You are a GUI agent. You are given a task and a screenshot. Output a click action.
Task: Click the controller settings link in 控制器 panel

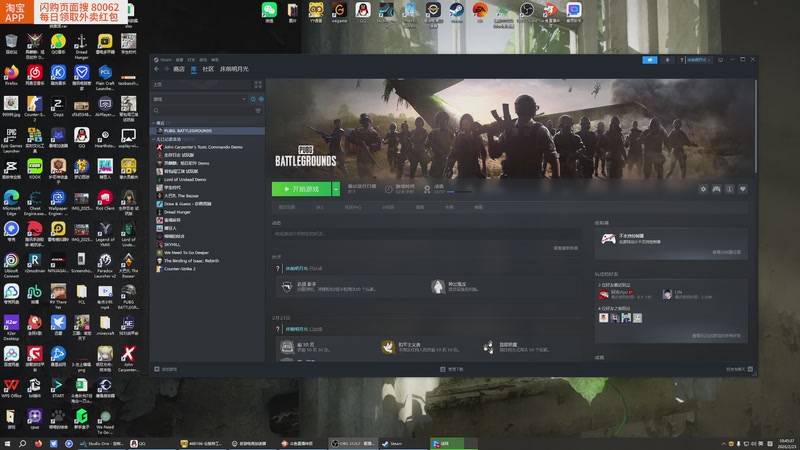tap(727, 252)
